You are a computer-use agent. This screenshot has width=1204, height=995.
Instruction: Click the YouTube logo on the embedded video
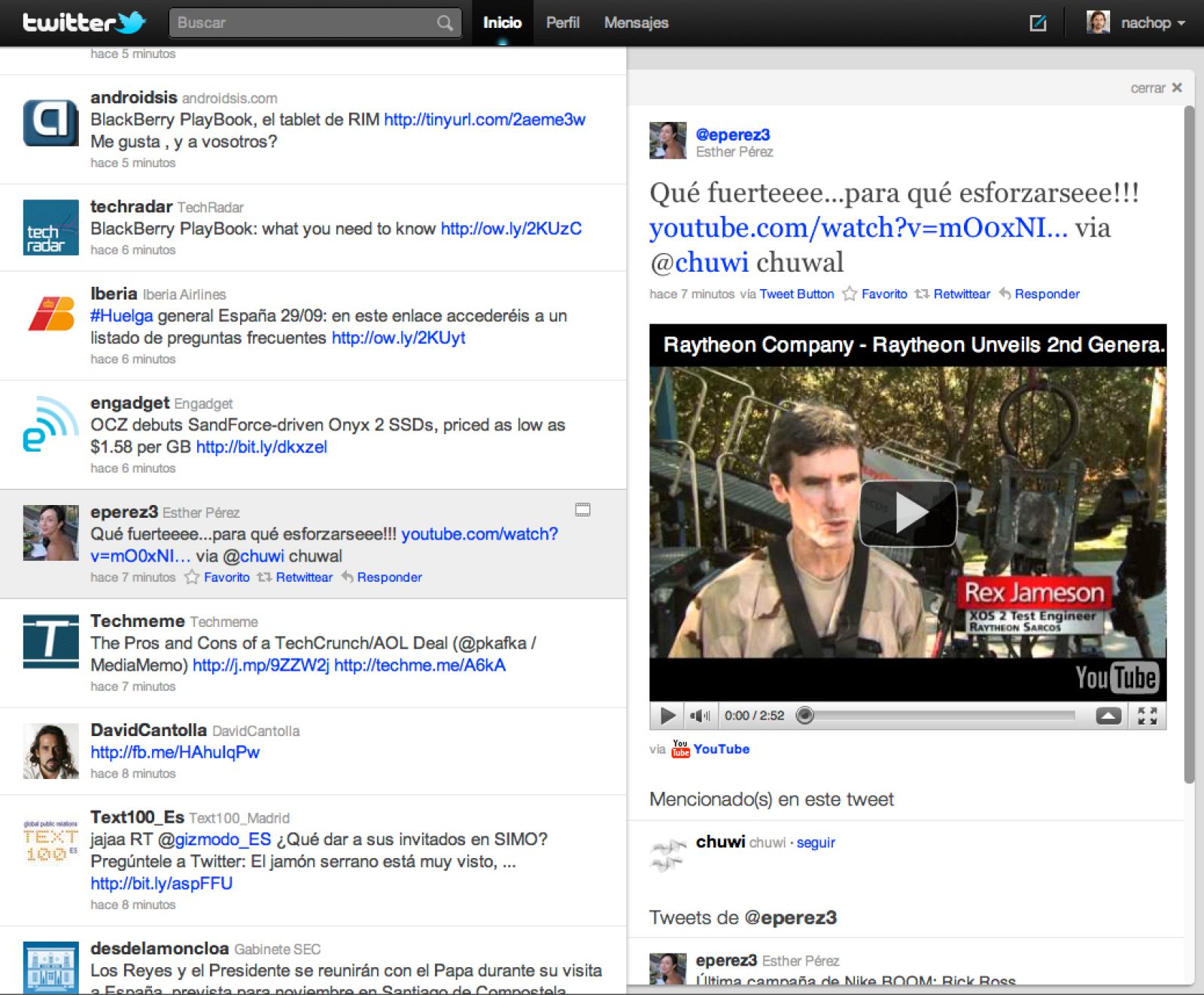tap(1116, 677)
